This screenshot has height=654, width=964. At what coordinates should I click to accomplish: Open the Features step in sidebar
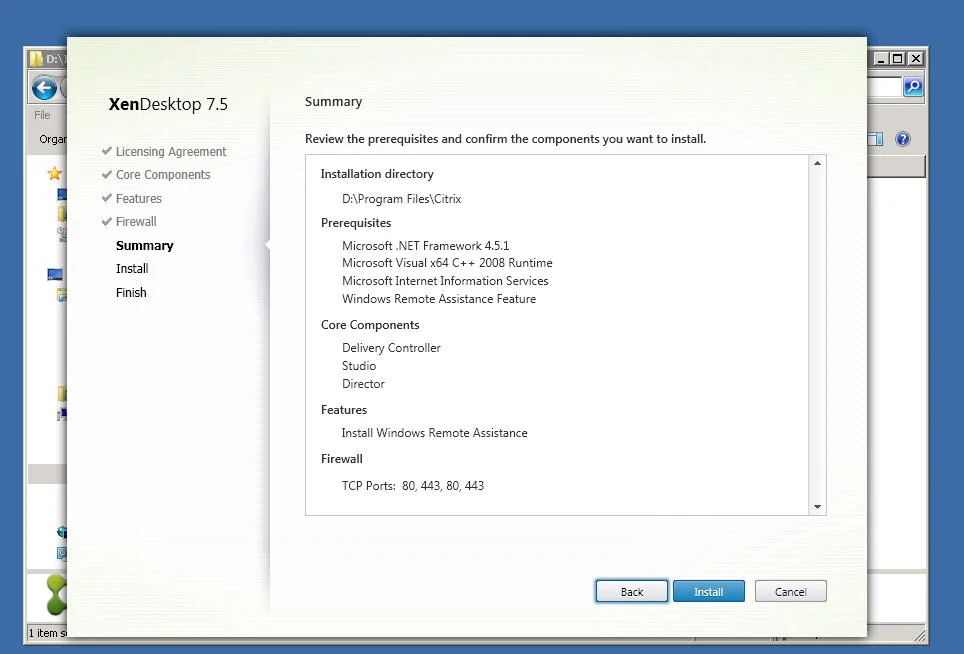138,199
